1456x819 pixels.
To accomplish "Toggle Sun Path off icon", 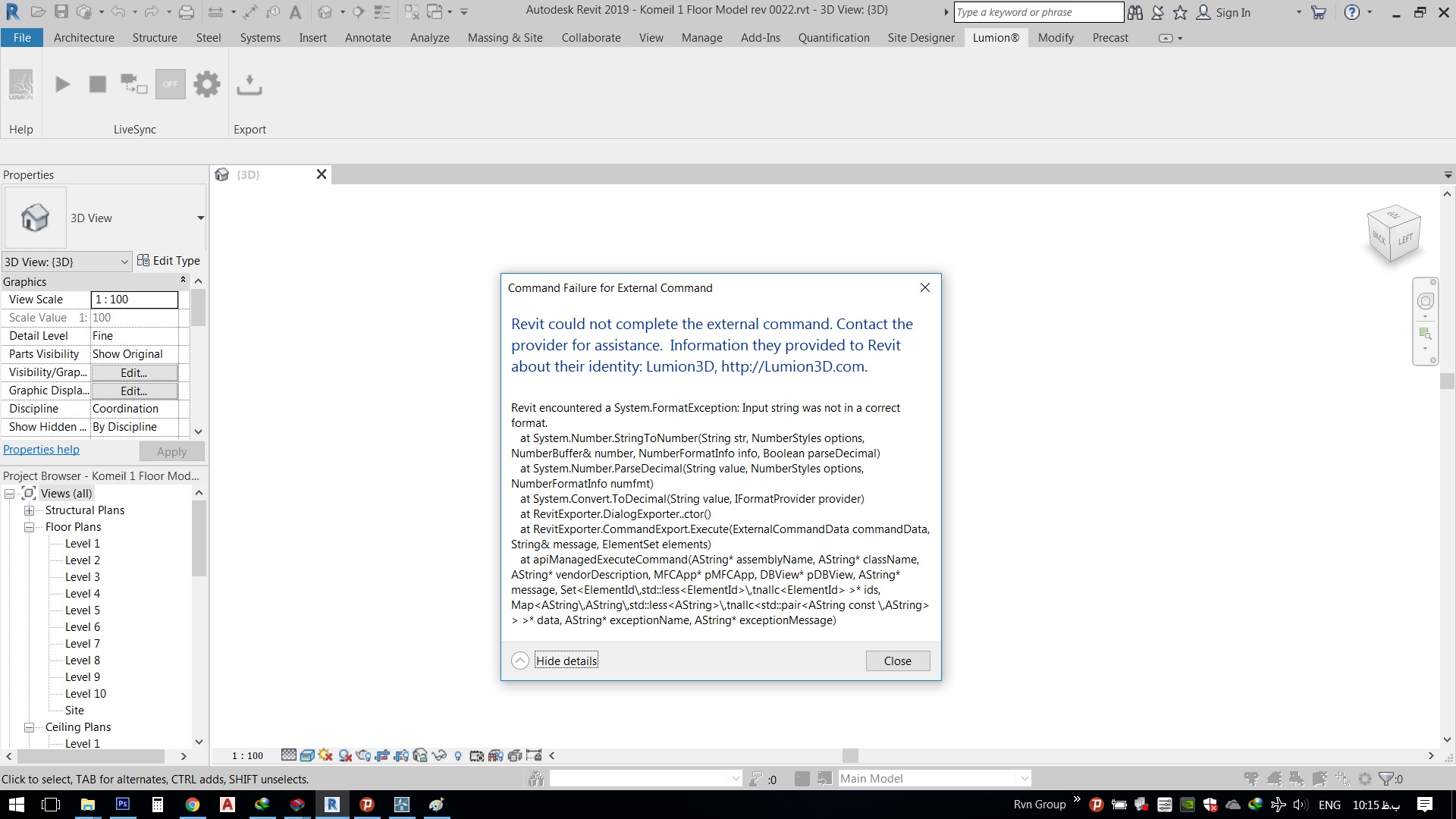I will tap(326, 755).
